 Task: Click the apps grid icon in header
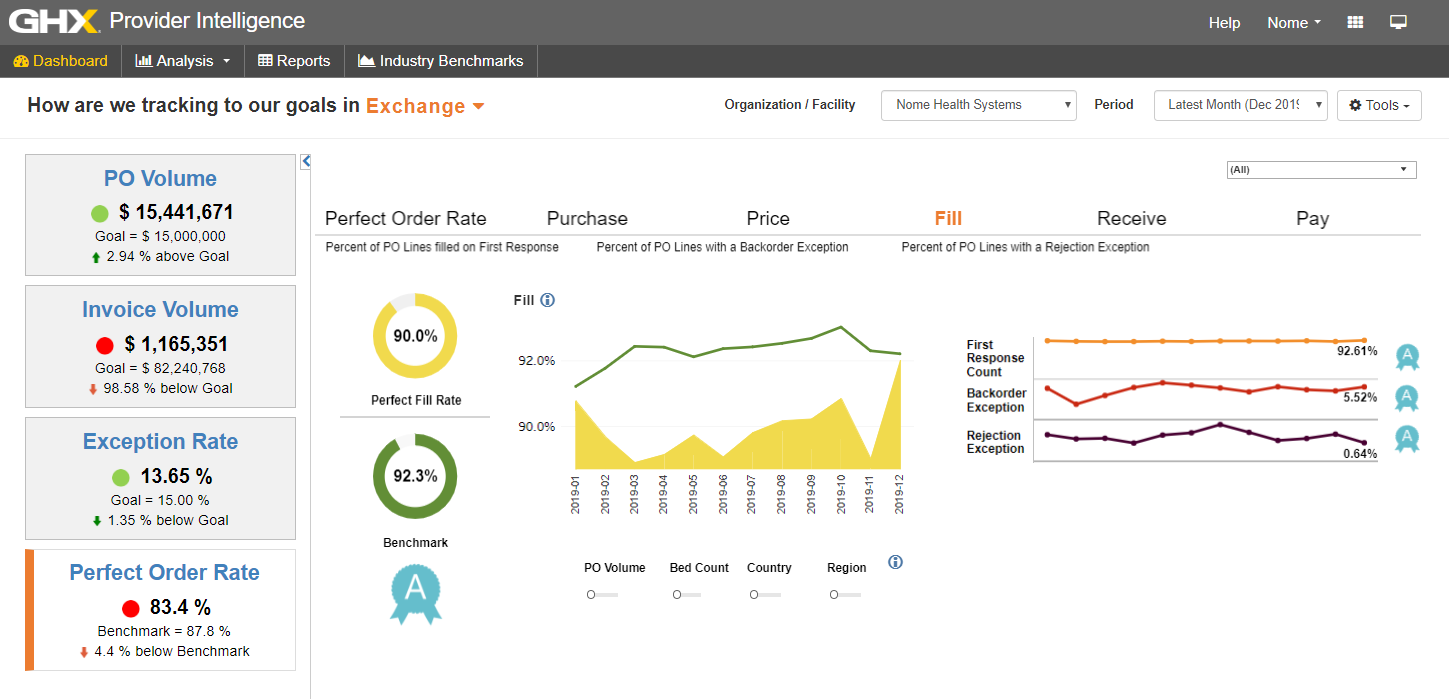(1356, 22)
